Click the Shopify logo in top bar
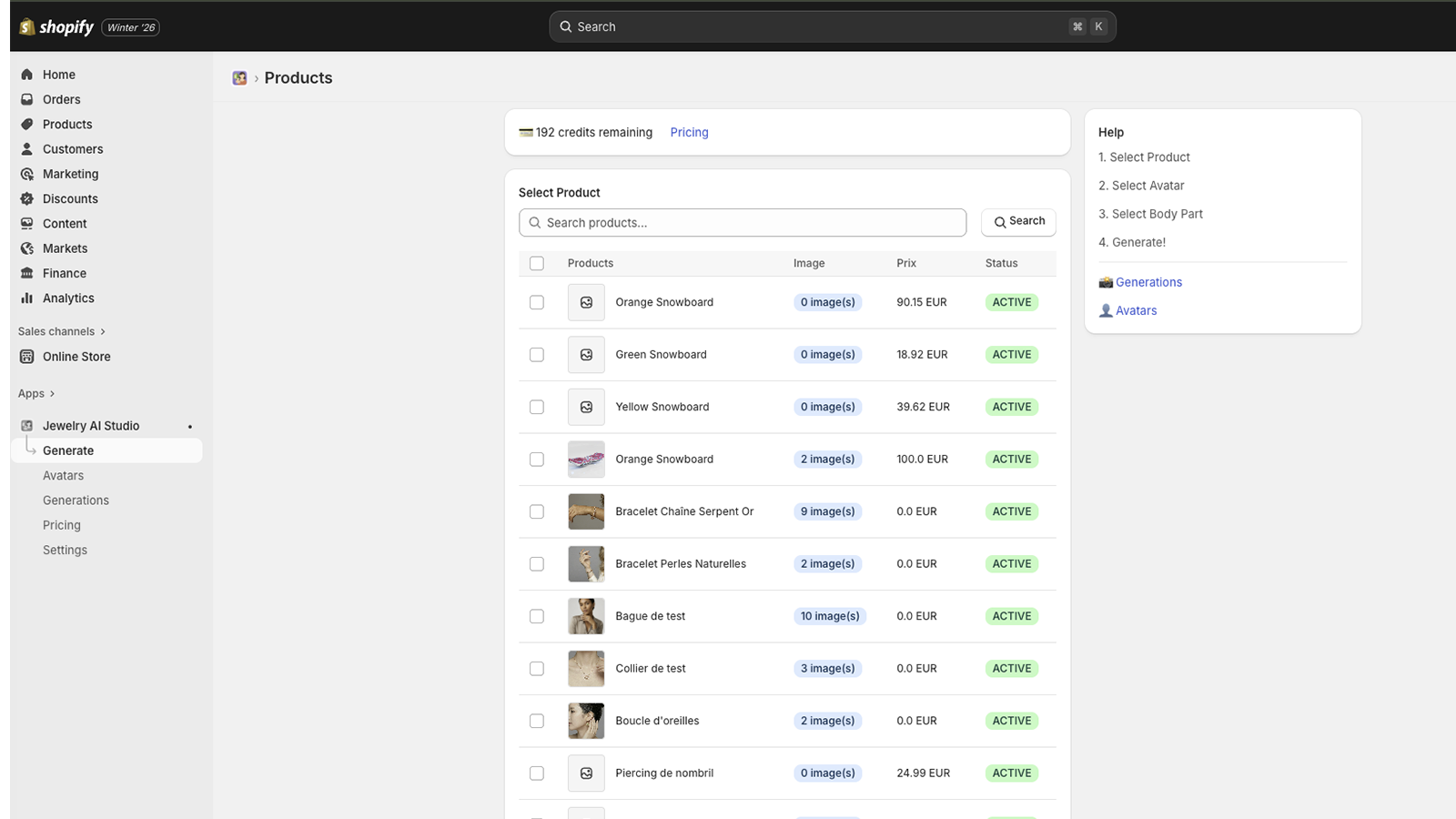 coord(56,27)
